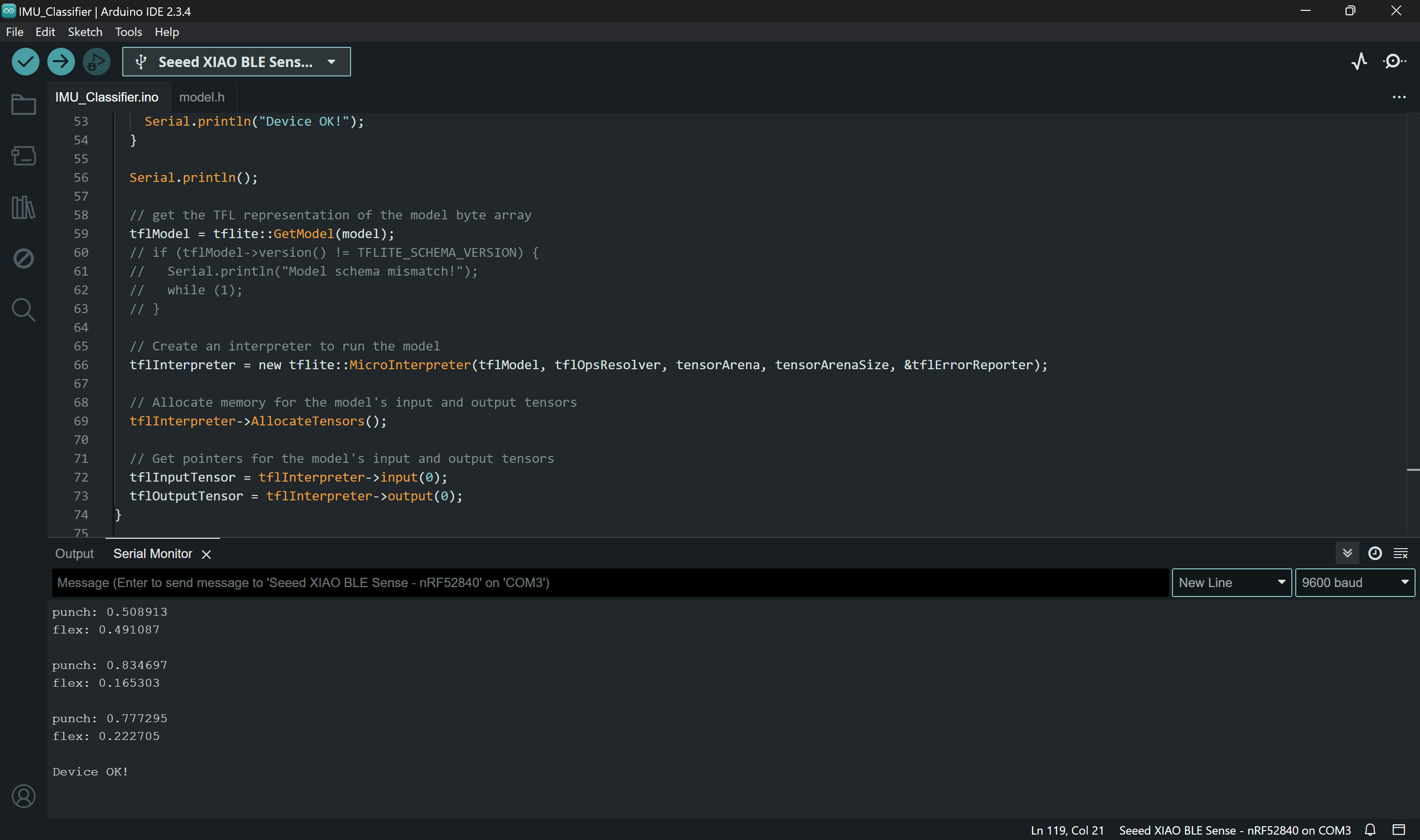Click the Arduino app icon in title bar

click(9, 11)
